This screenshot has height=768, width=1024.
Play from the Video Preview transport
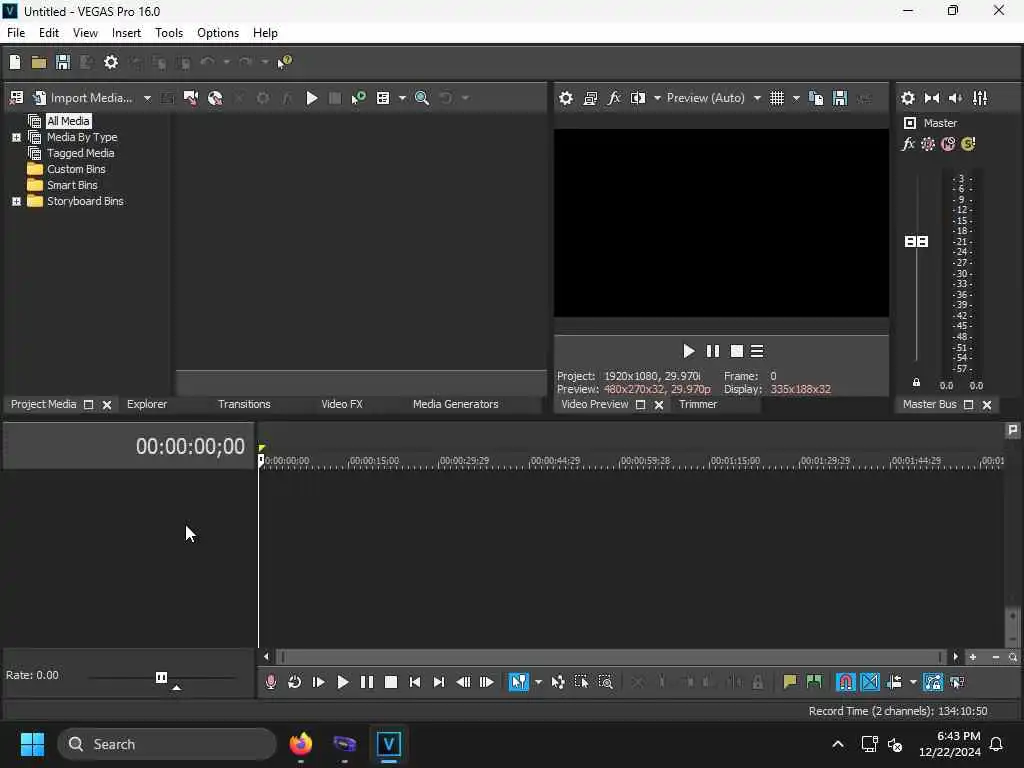tap(688, 351)
